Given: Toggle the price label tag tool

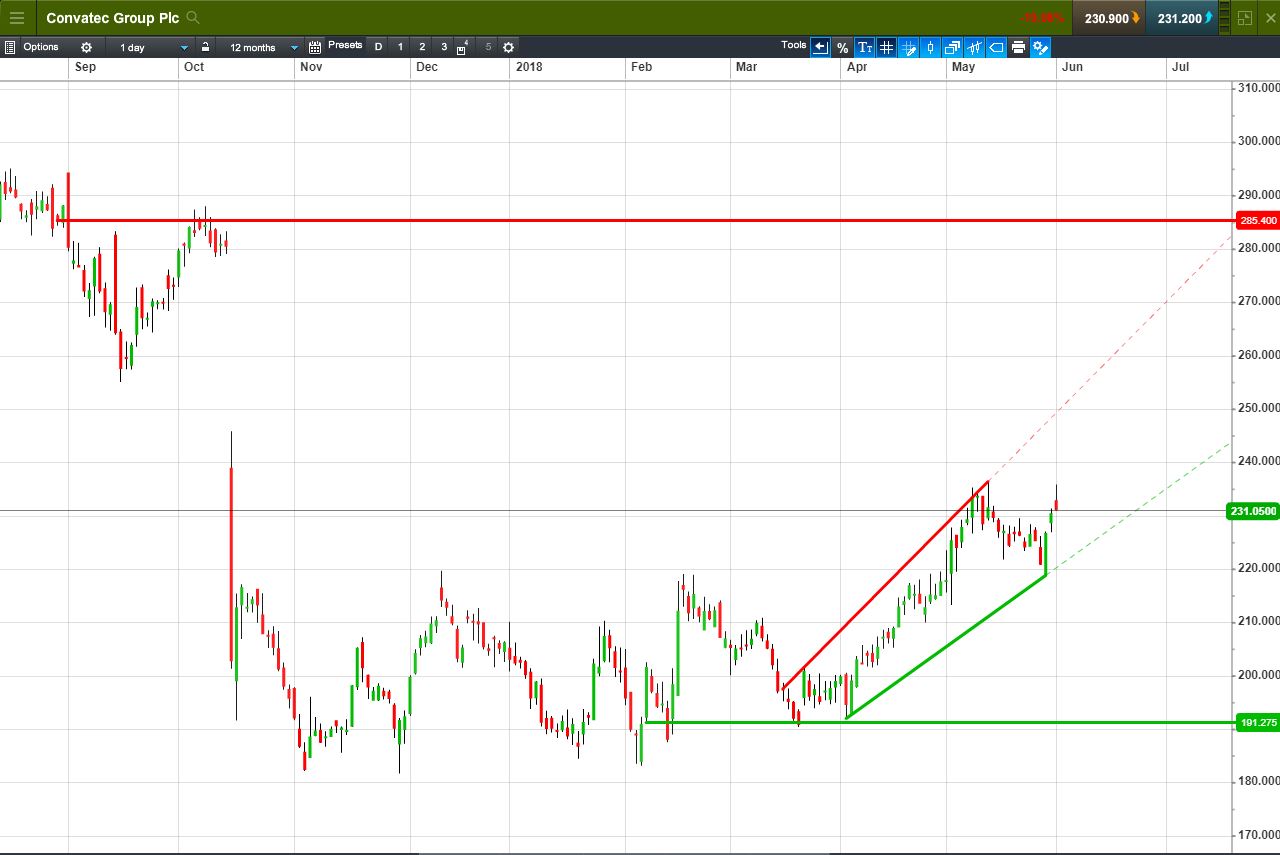Looking at the screenshot, I should coord(996,47).
